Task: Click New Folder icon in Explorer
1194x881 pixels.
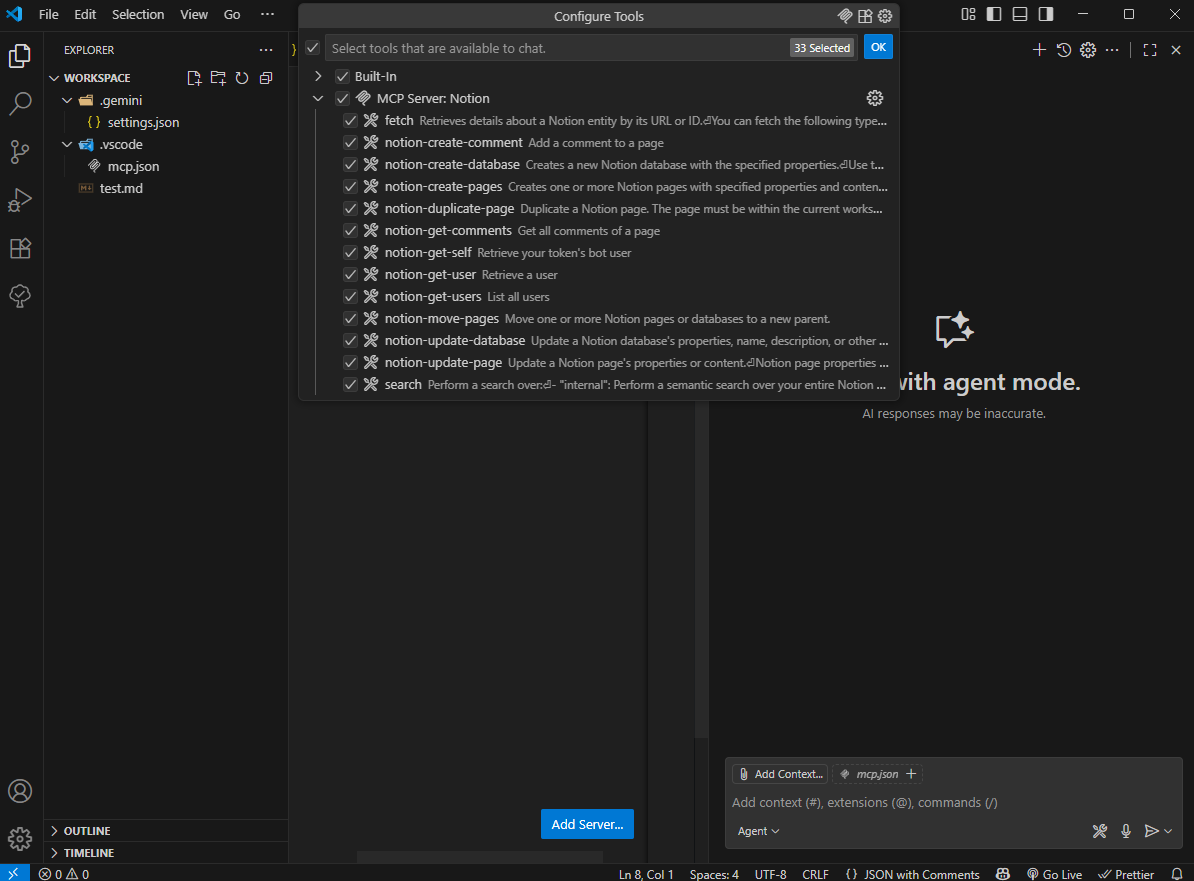Action: click(x=218, y=78)
